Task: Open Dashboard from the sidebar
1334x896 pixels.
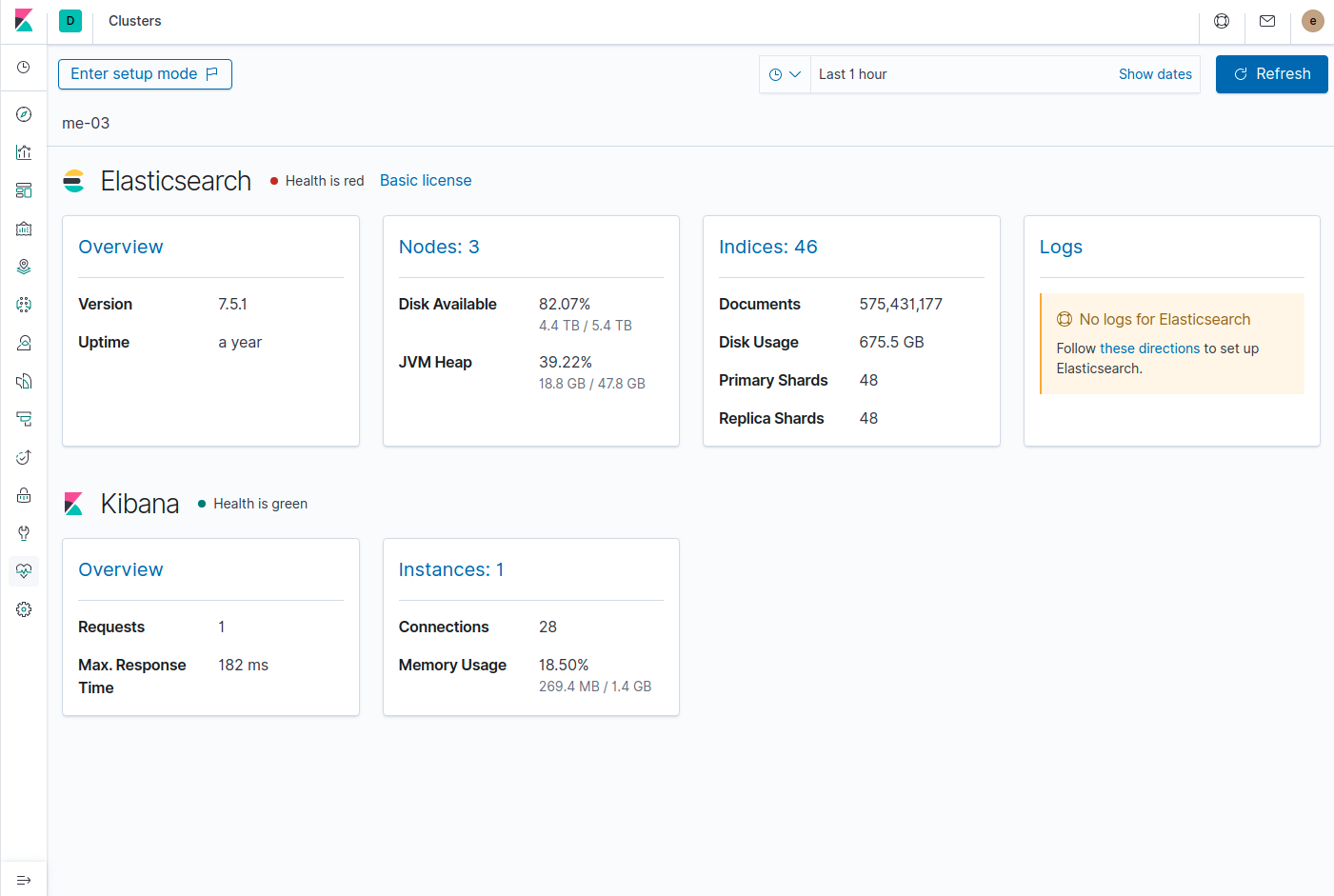Action: (24, 190)
